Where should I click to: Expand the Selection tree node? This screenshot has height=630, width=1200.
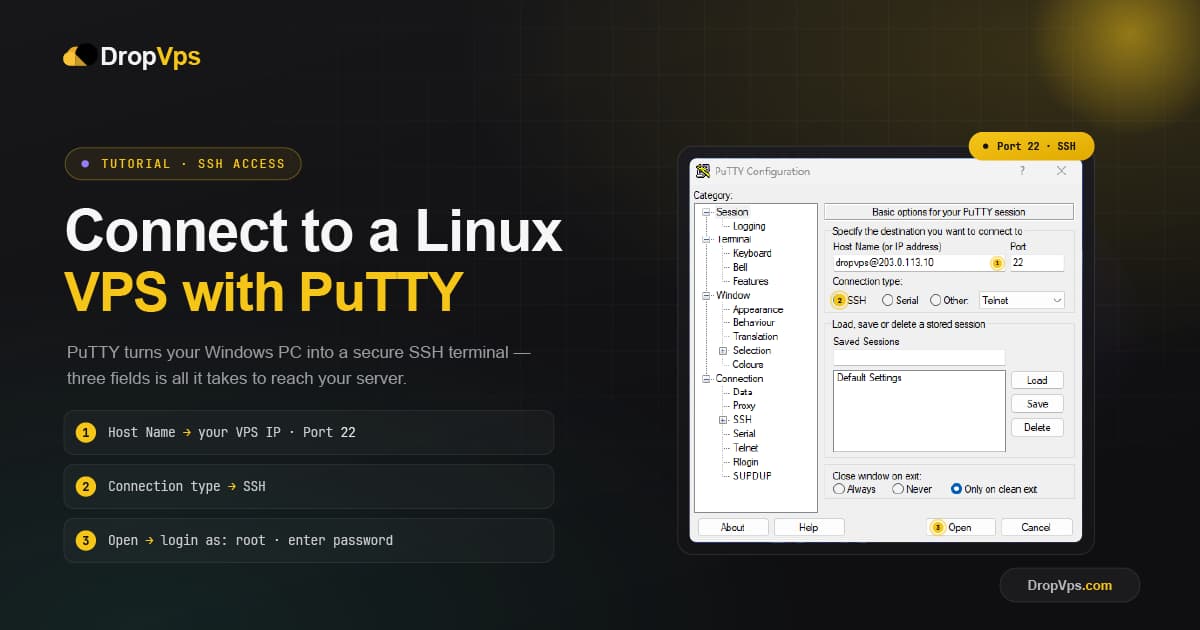tap(723, 351)
